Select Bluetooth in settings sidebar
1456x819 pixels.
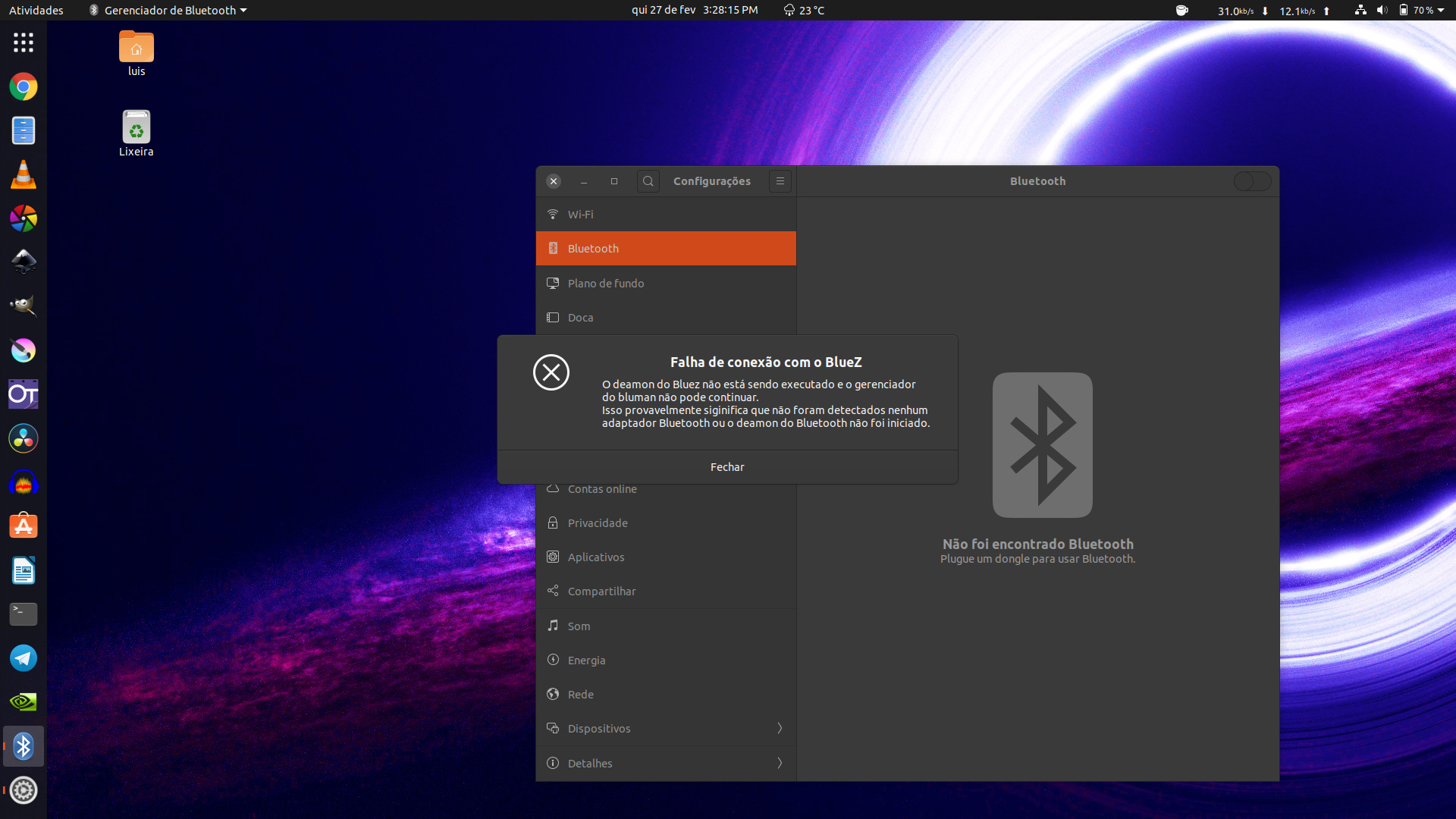pos(666,249)
